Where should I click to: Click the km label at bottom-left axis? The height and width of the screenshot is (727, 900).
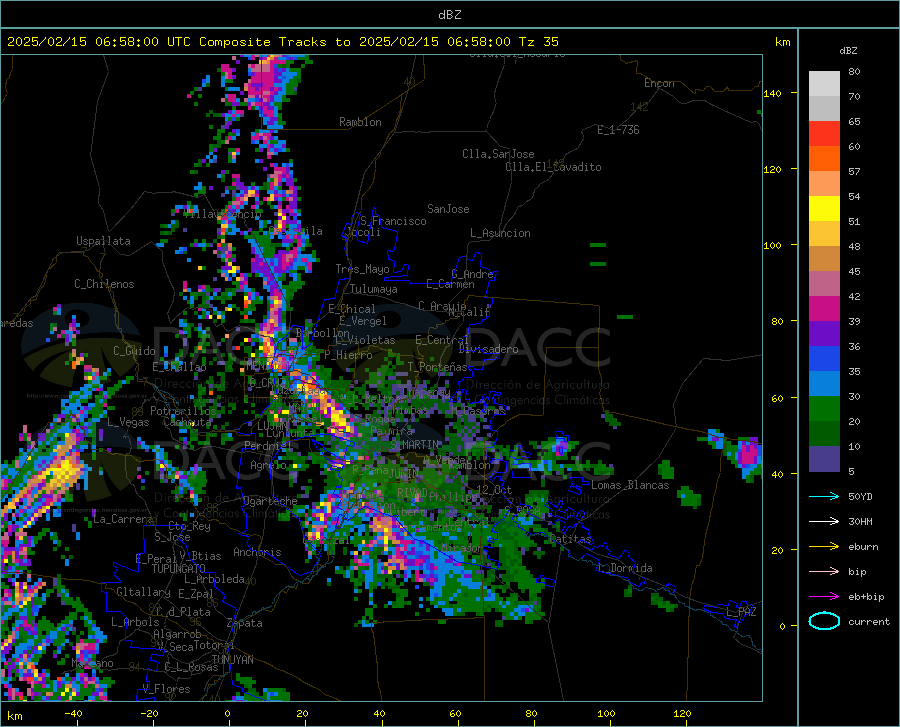14,716
